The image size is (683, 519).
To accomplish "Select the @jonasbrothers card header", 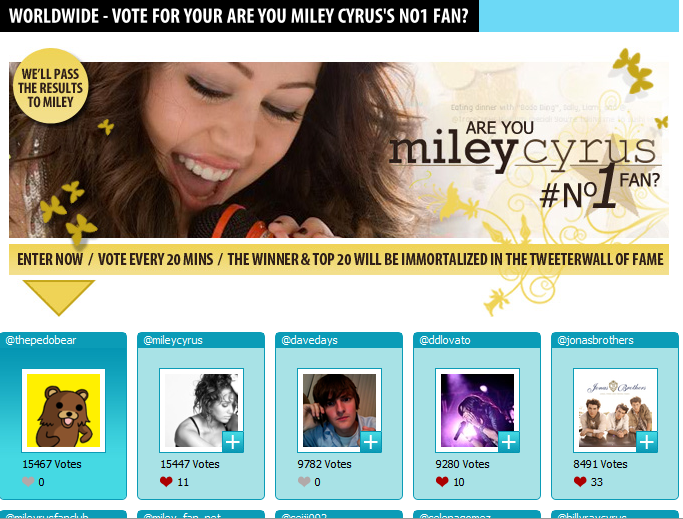I will click(615, 340).
